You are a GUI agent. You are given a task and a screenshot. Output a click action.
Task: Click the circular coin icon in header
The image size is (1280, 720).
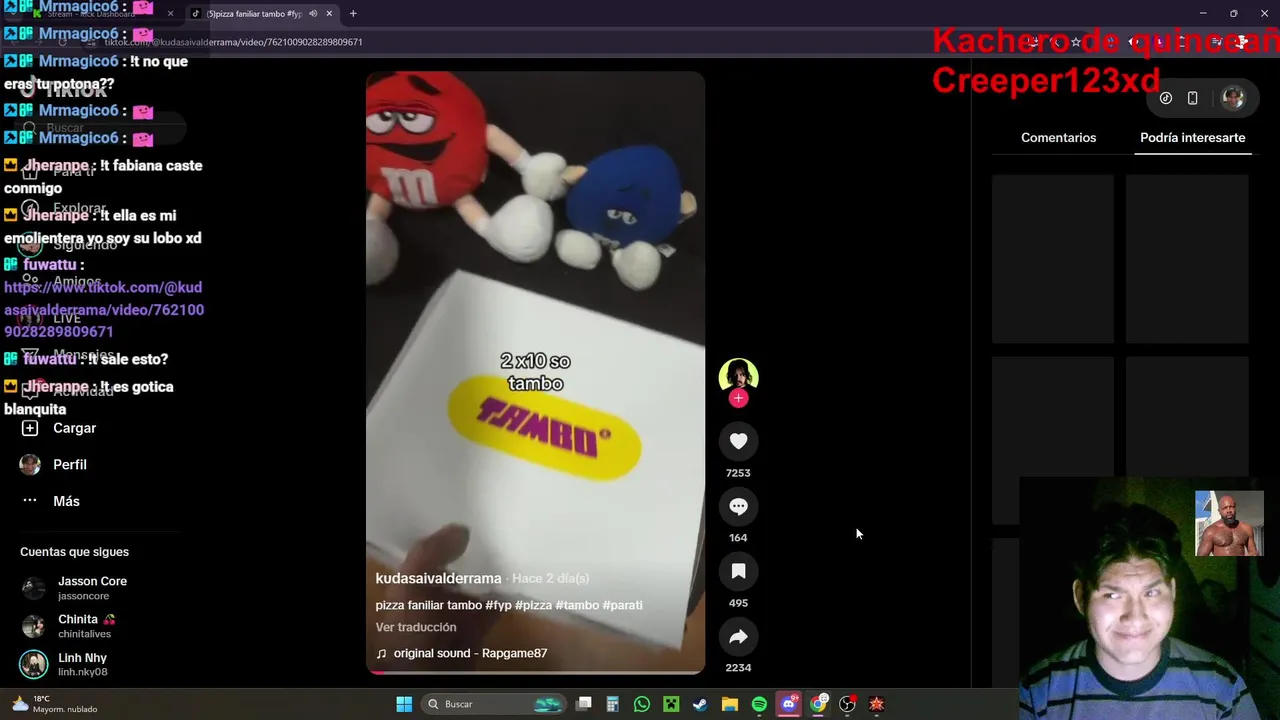[x=1166, y=98]
